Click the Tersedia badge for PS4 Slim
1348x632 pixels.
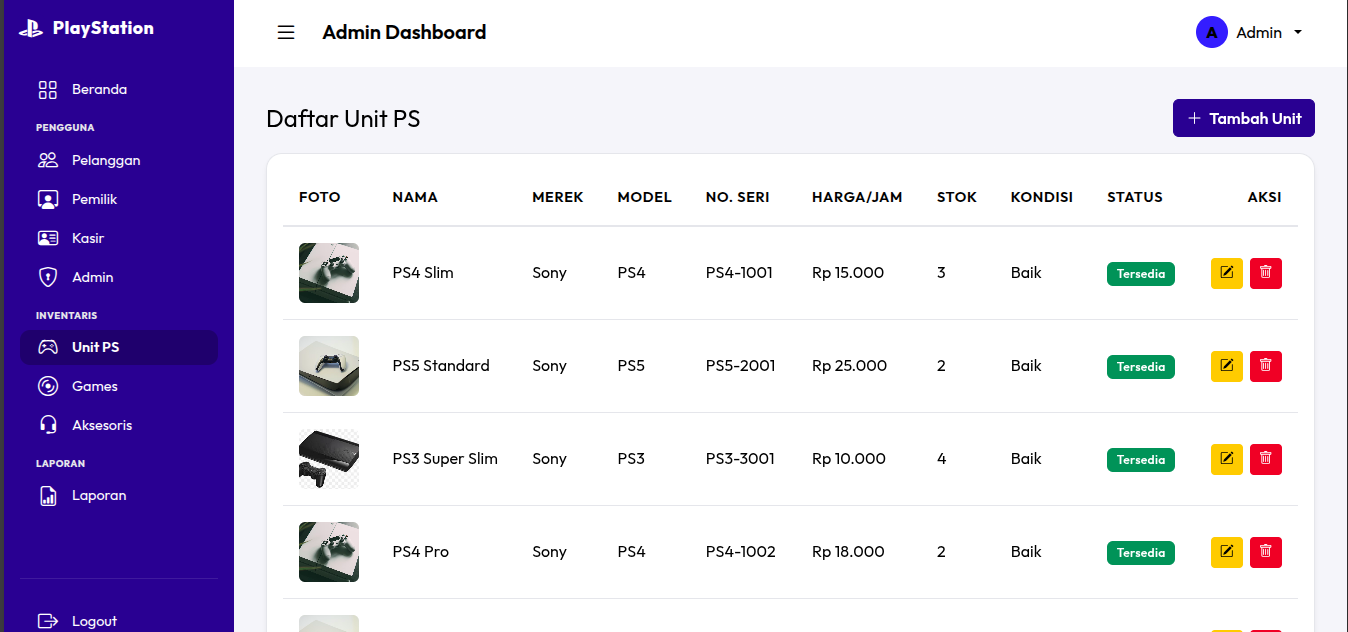[x=1141, y=274]
